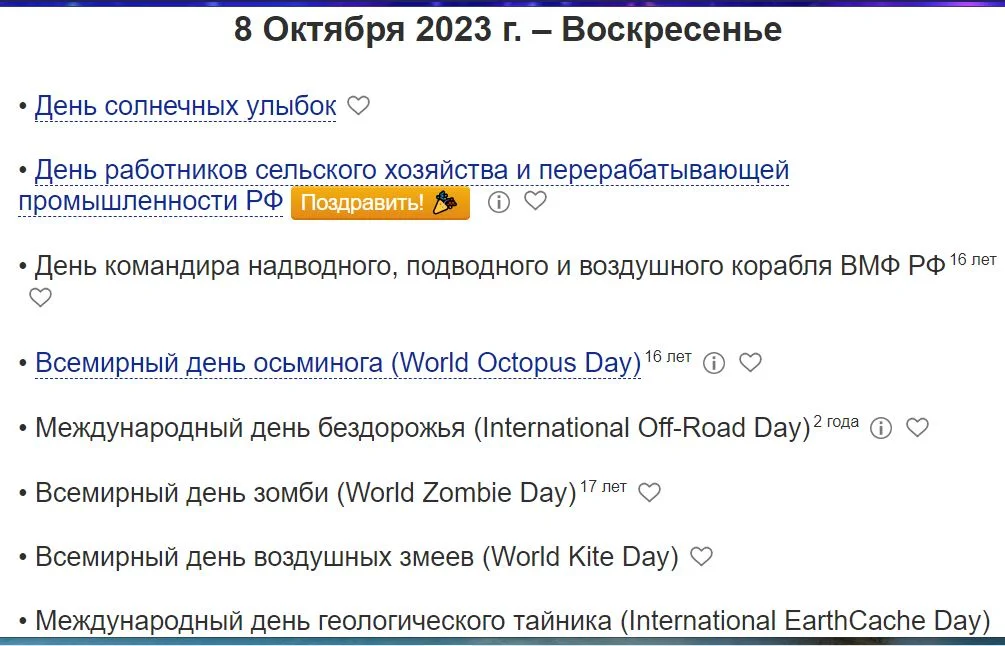Screen dimensions: 1005x646
Task: Click heart icon next to День солнечных улыбок
Action: [x=359, y=104]
